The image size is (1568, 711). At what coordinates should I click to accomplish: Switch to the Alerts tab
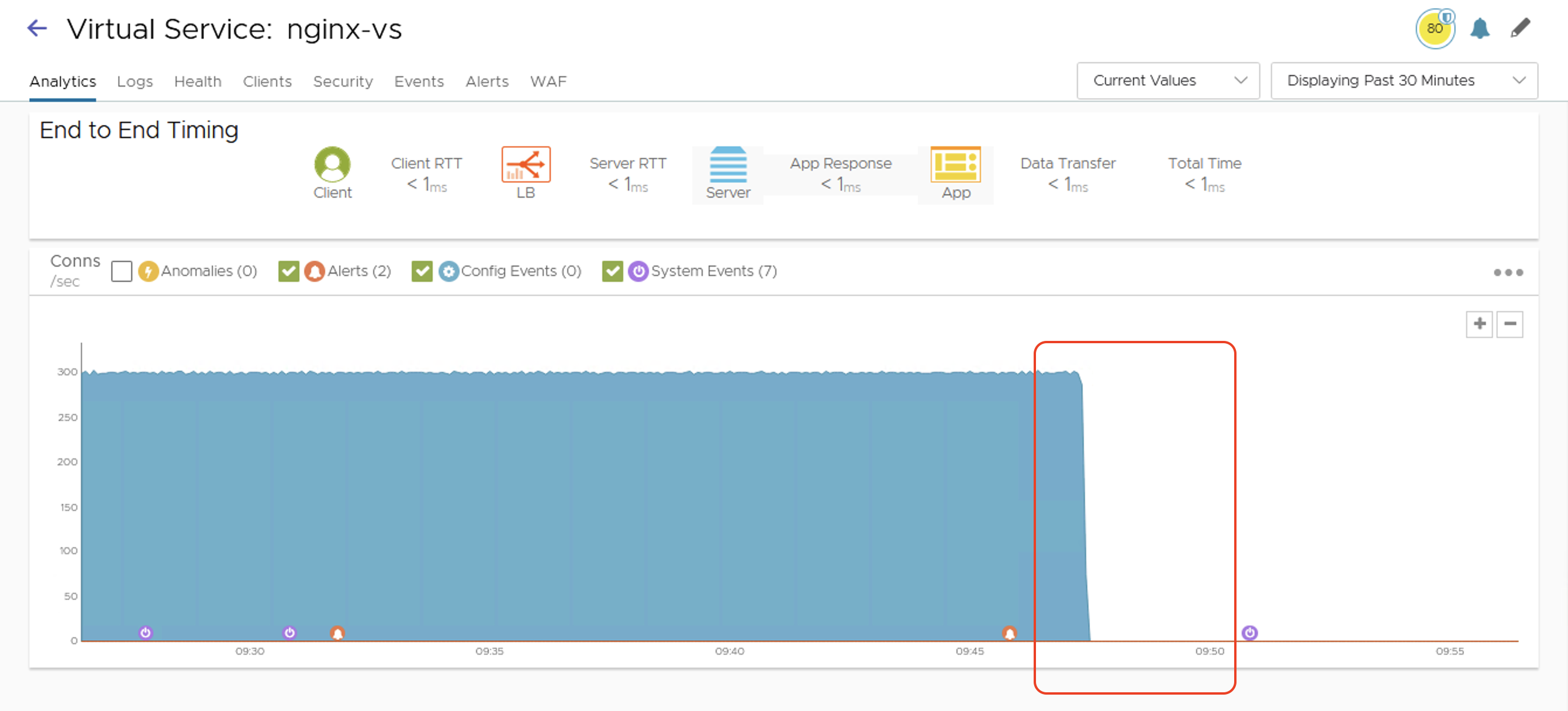coord(487,81)
